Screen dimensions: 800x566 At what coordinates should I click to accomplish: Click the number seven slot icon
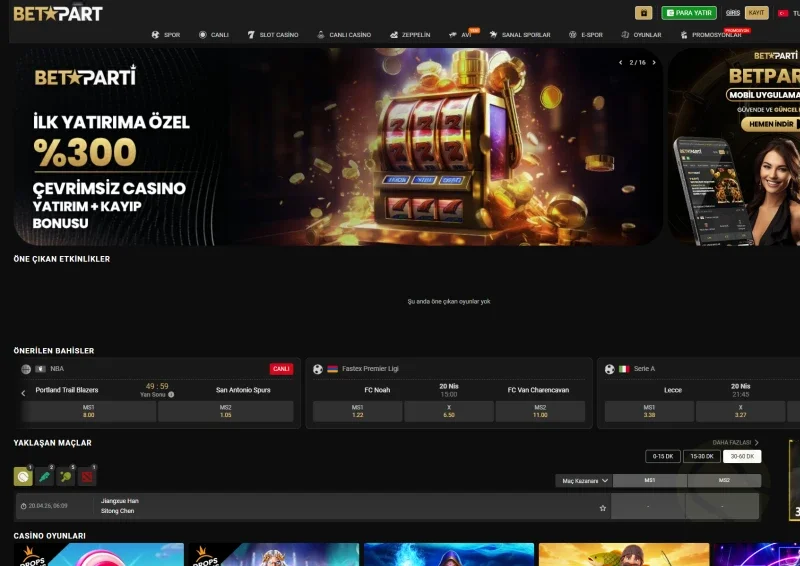point(251,35)
